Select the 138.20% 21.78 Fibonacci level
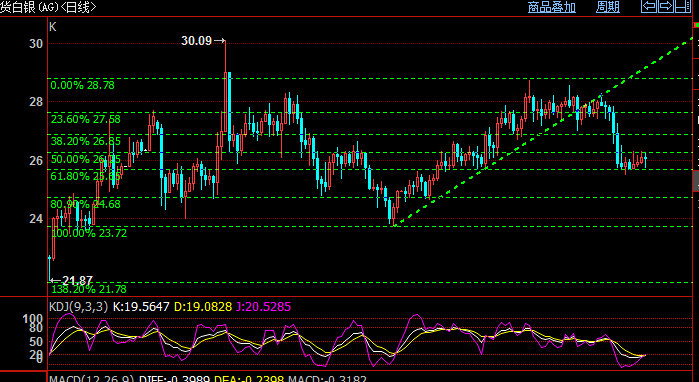This screenshot has height=382, width=699. (89, 289)
